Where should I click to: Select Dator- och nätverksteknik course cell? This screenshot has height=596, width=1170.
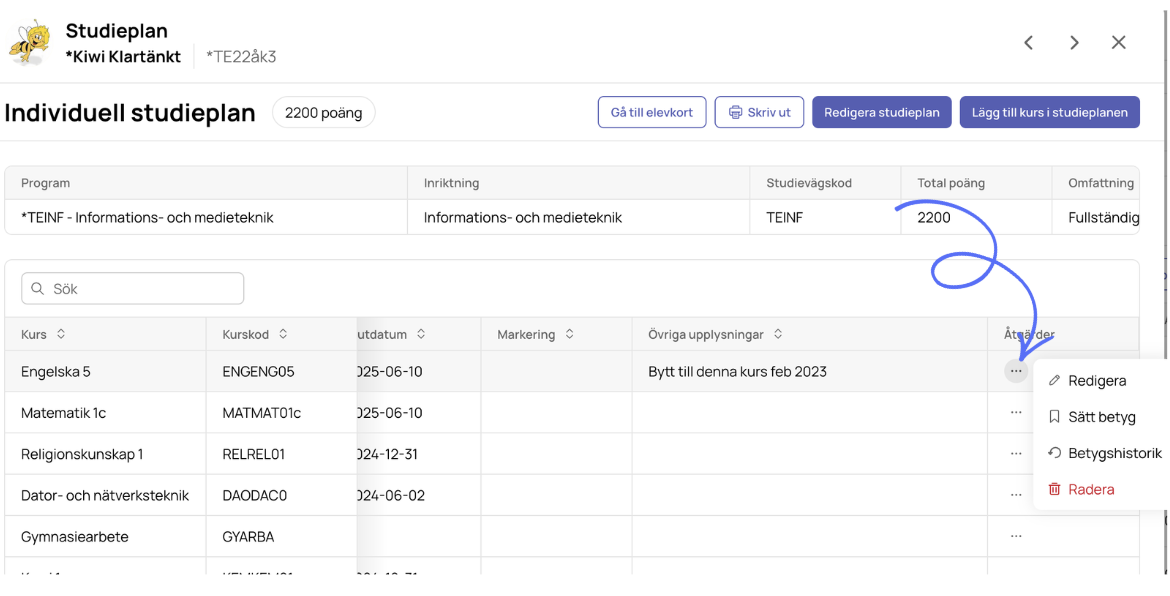click(105, 495)
